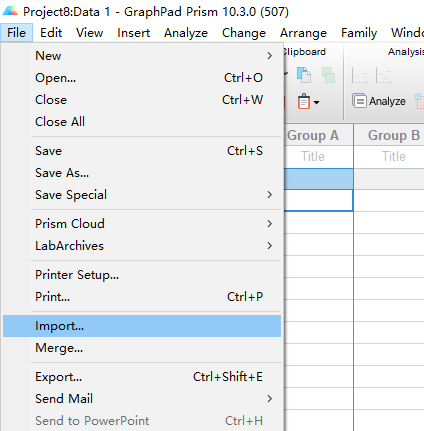The image size is (424, 431).
Task: Click the Paste clipboard icon
Action: point(304,101)
